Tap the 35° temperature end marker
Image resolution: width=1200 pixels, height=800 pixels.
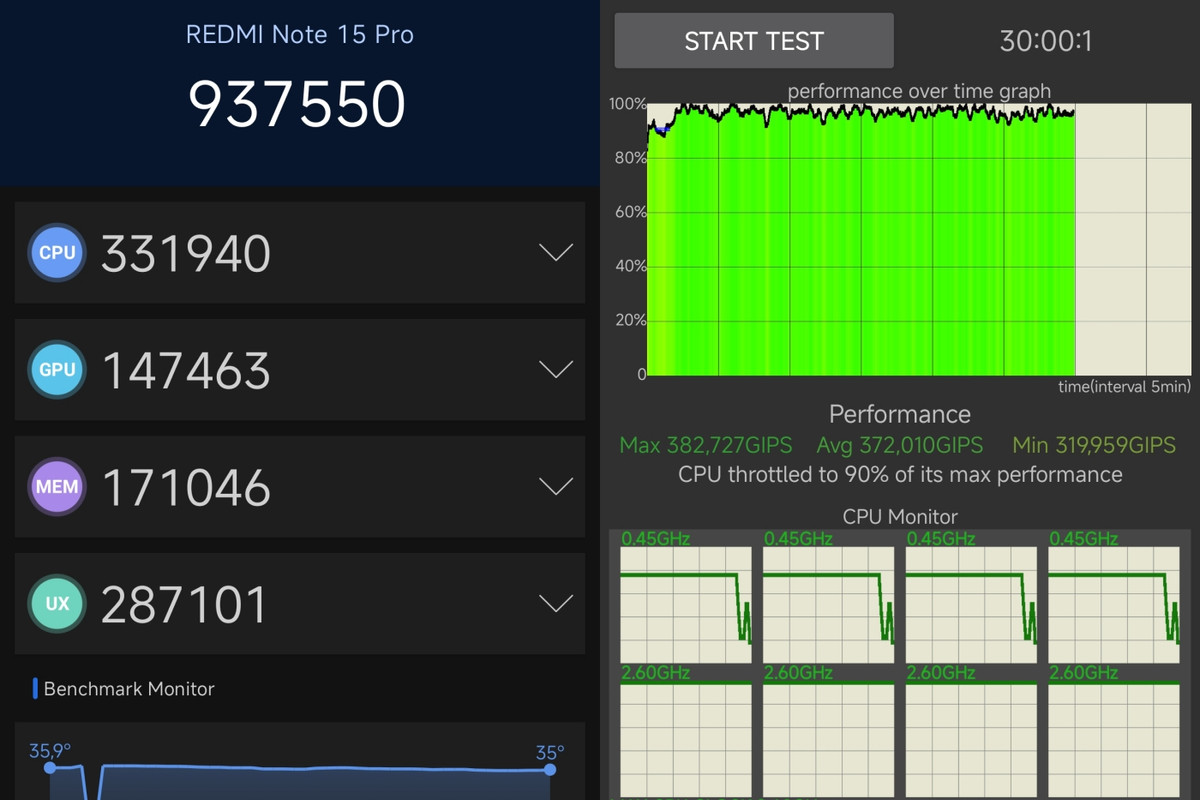(549, 769)
